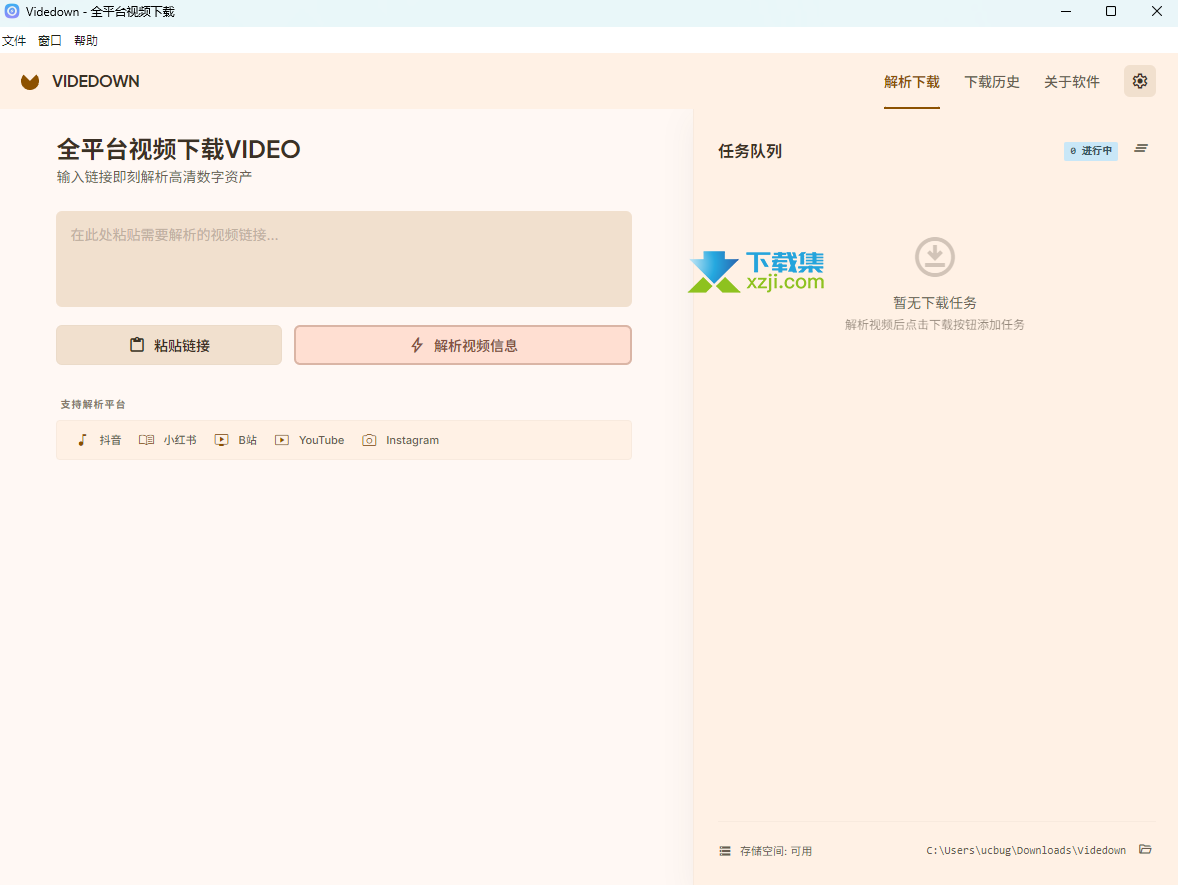Viewport: 1178px width, 885px height.
Task: Focus the video link paste field
Action: click(344, 258)
